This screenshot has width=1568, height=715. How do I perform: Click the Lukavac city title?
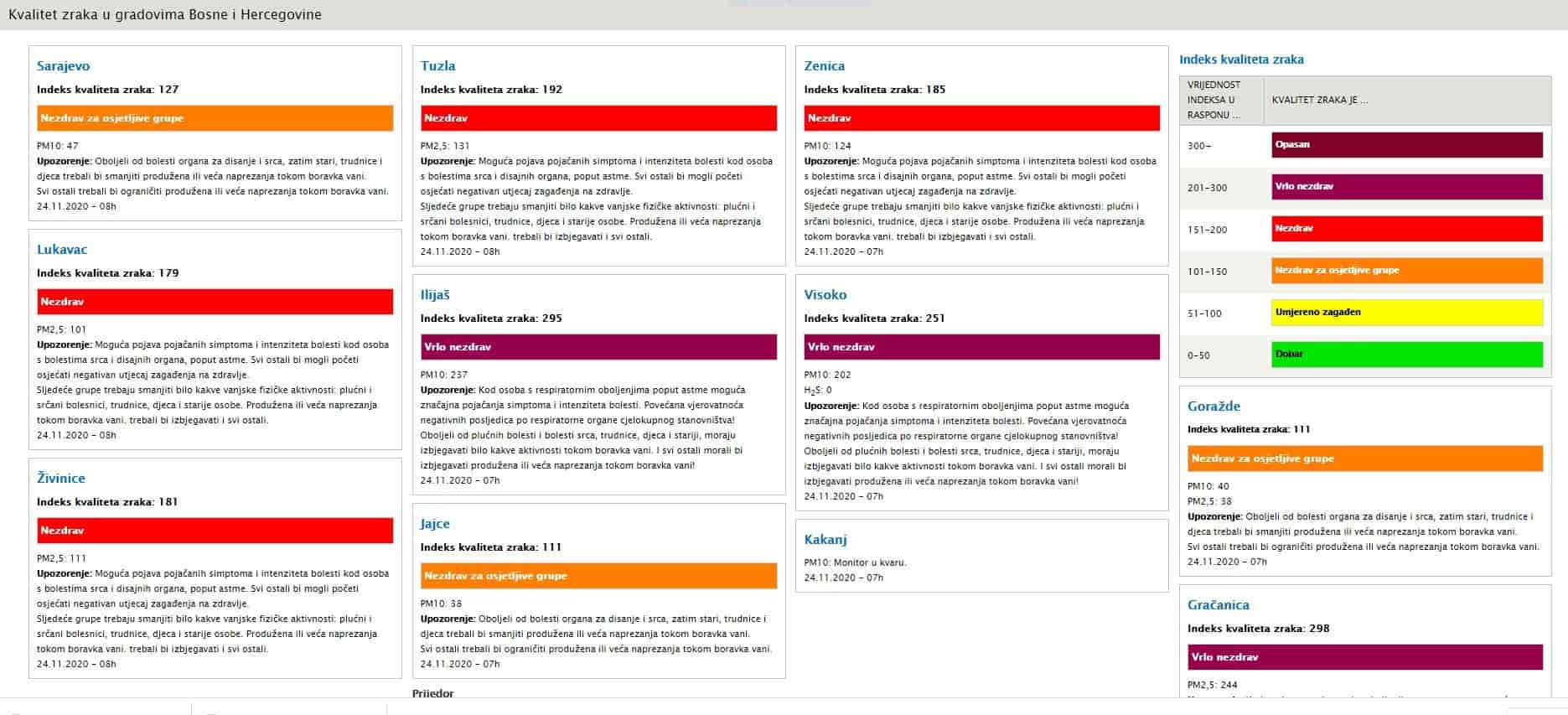pyautogui.click(x=62, y=250)
